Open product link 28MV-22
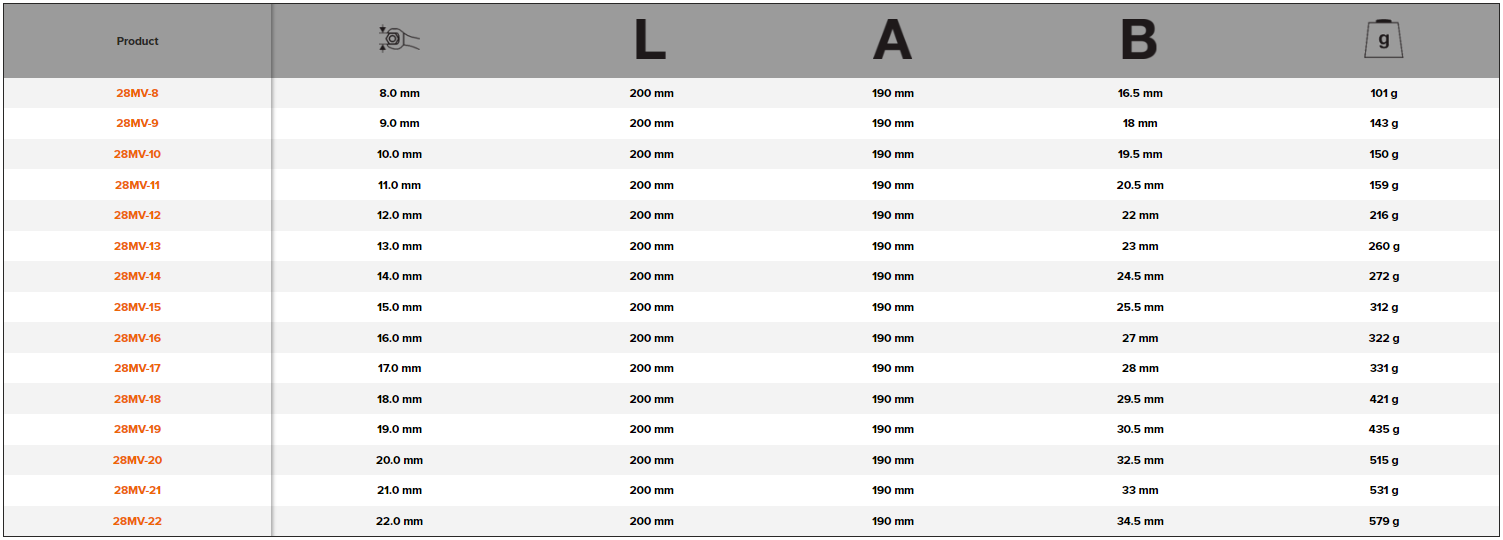 point(138,521)
